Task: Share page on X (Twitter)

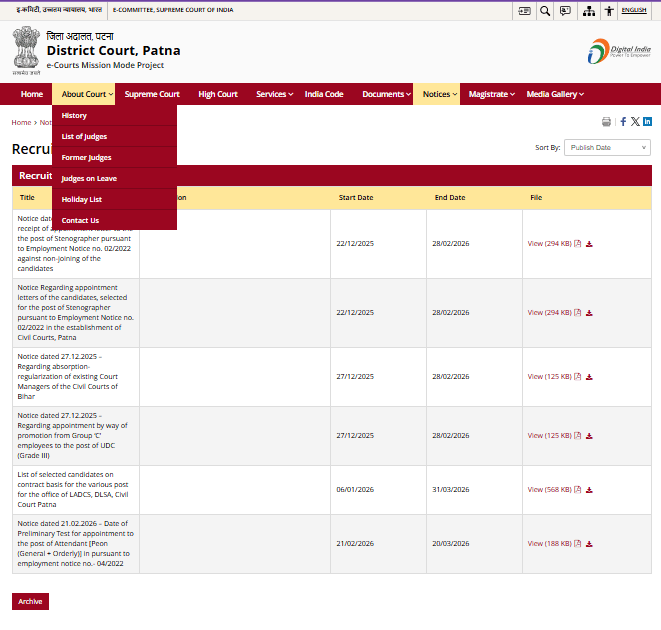Action: pyautogui.click(x=635, y=121)
